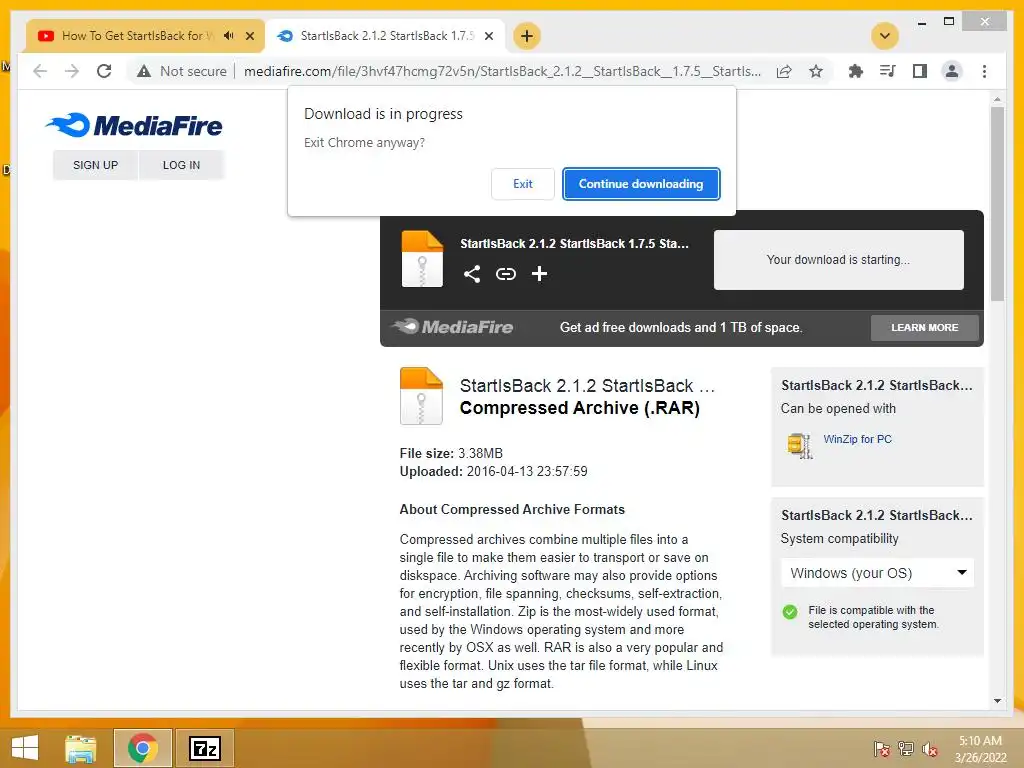Click the mediafire.com URL address bar
Viewport: 1024px width, 768px height.
(x=502, y=71)
